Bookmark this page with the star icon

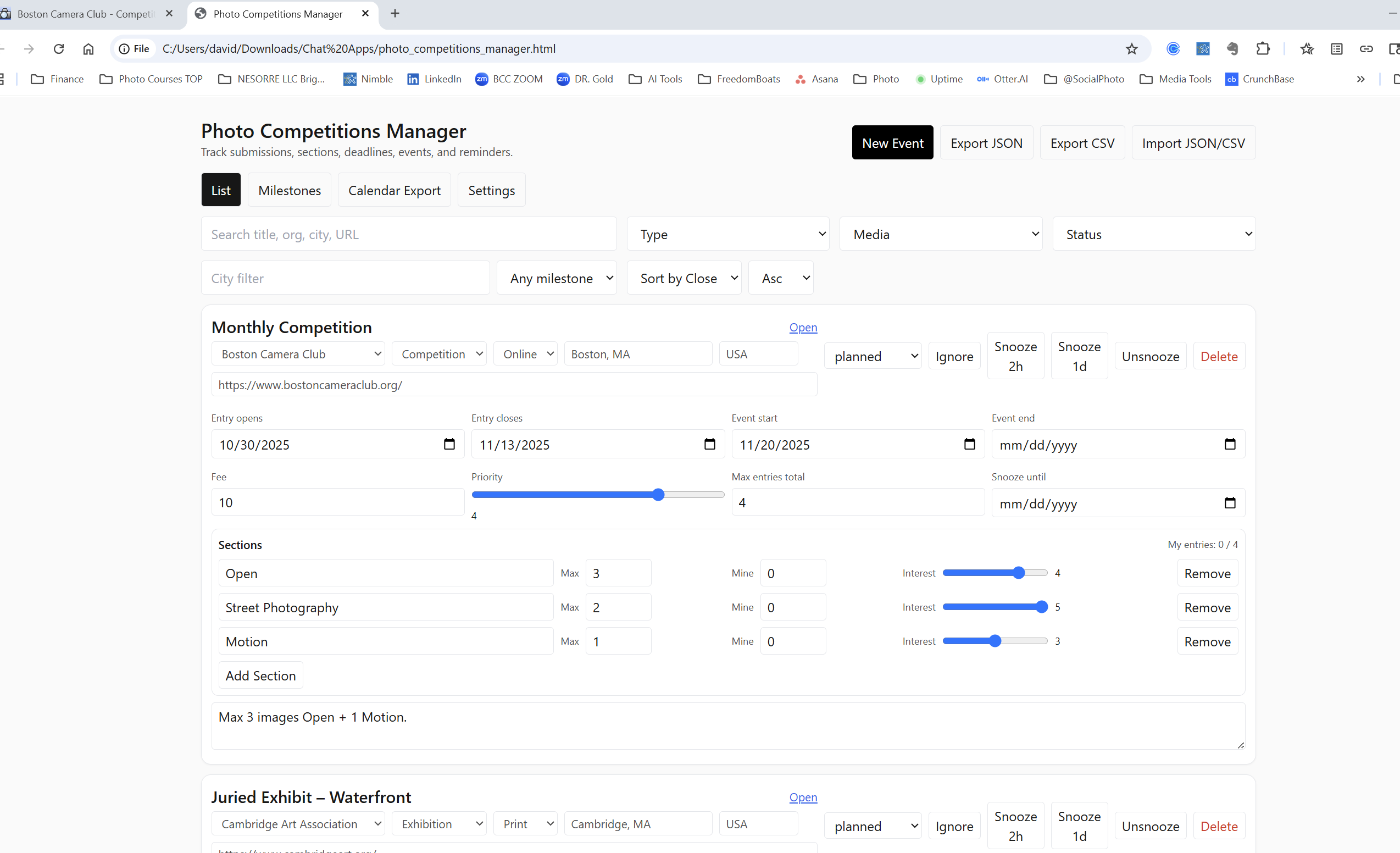click(1131, 49)
